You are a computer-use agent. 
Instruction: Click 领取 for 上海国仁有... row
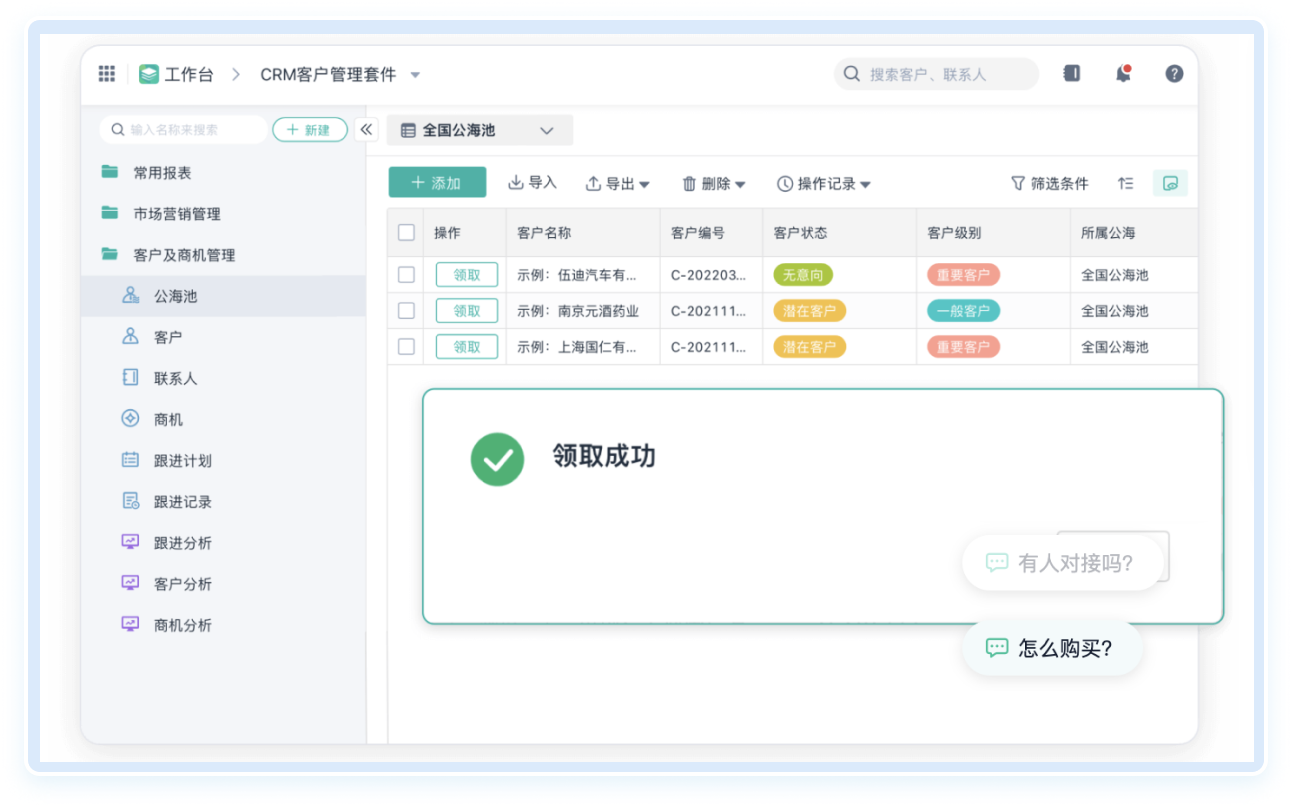click(x=467, y=347)
